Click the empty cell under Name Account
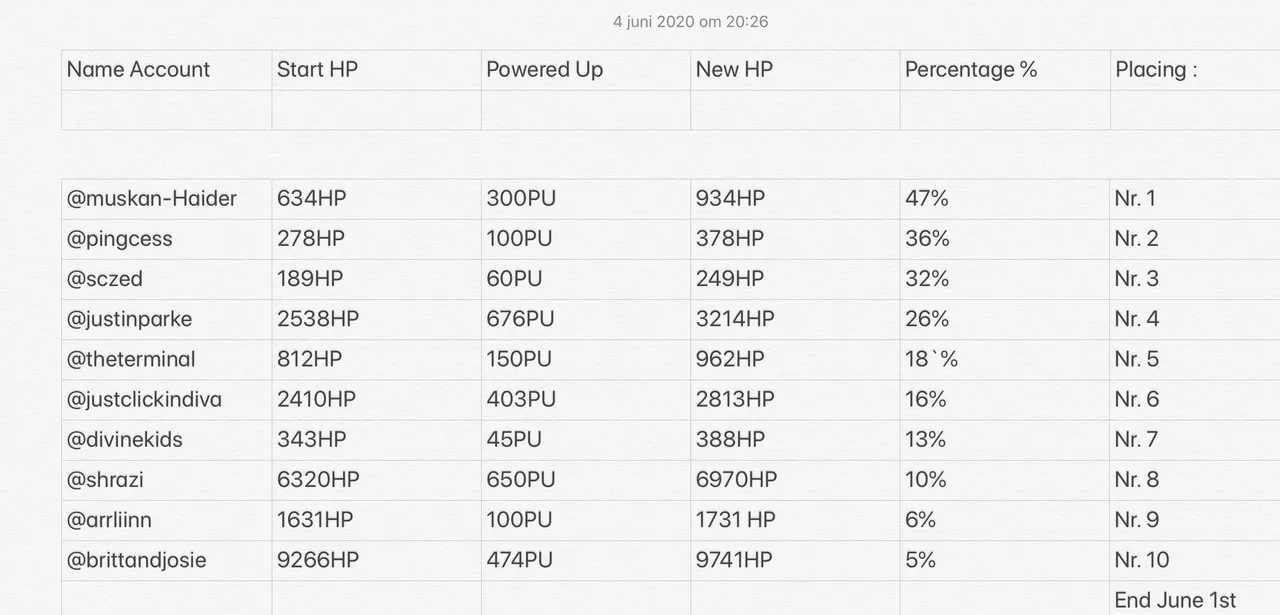 point(167,110)
